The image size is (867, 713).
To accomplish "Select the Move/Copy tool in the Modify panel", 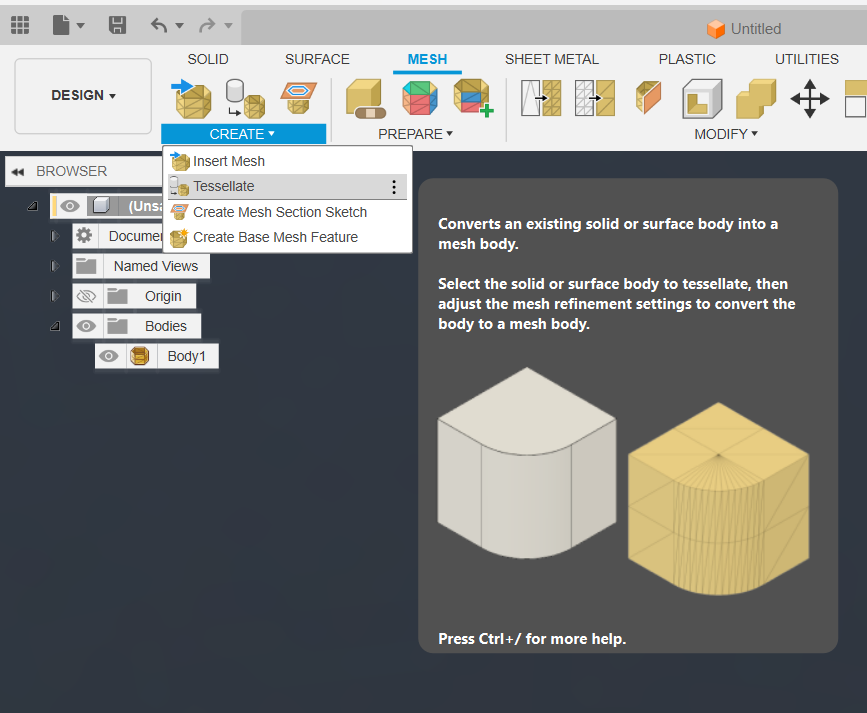I will click(810, 98).
